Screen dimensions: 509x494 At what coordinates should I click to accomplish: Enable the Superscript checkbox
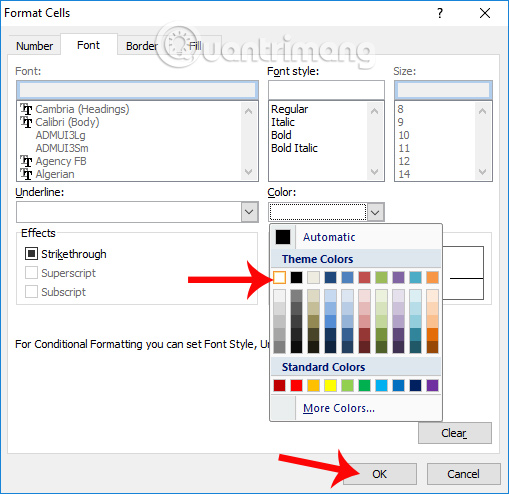click(31, 273)
